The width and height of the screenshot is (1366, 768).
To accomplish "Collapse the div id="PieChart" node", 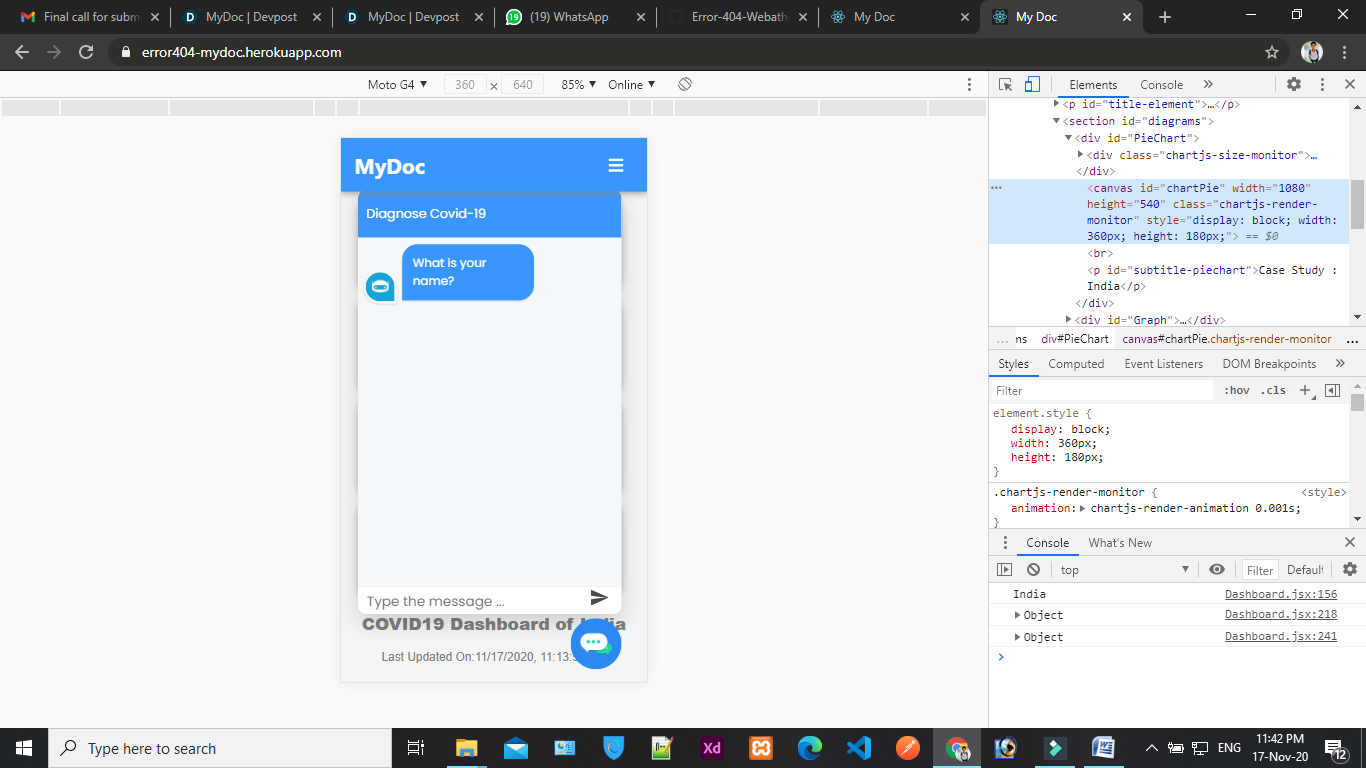I will coord(1068,138).
